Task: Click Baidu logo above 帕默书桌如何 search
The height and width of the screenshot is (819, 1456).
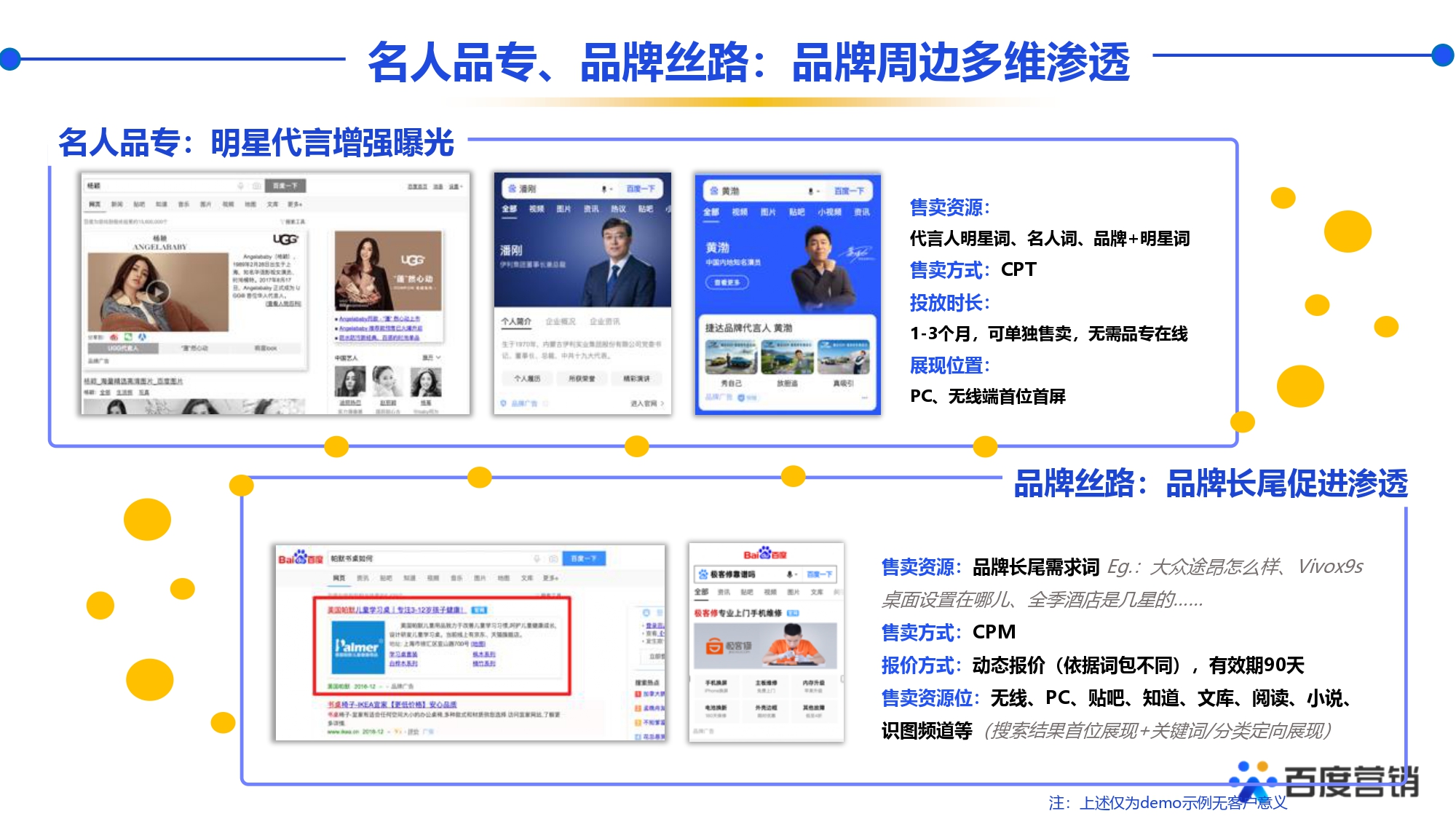Action: [300, 558]
